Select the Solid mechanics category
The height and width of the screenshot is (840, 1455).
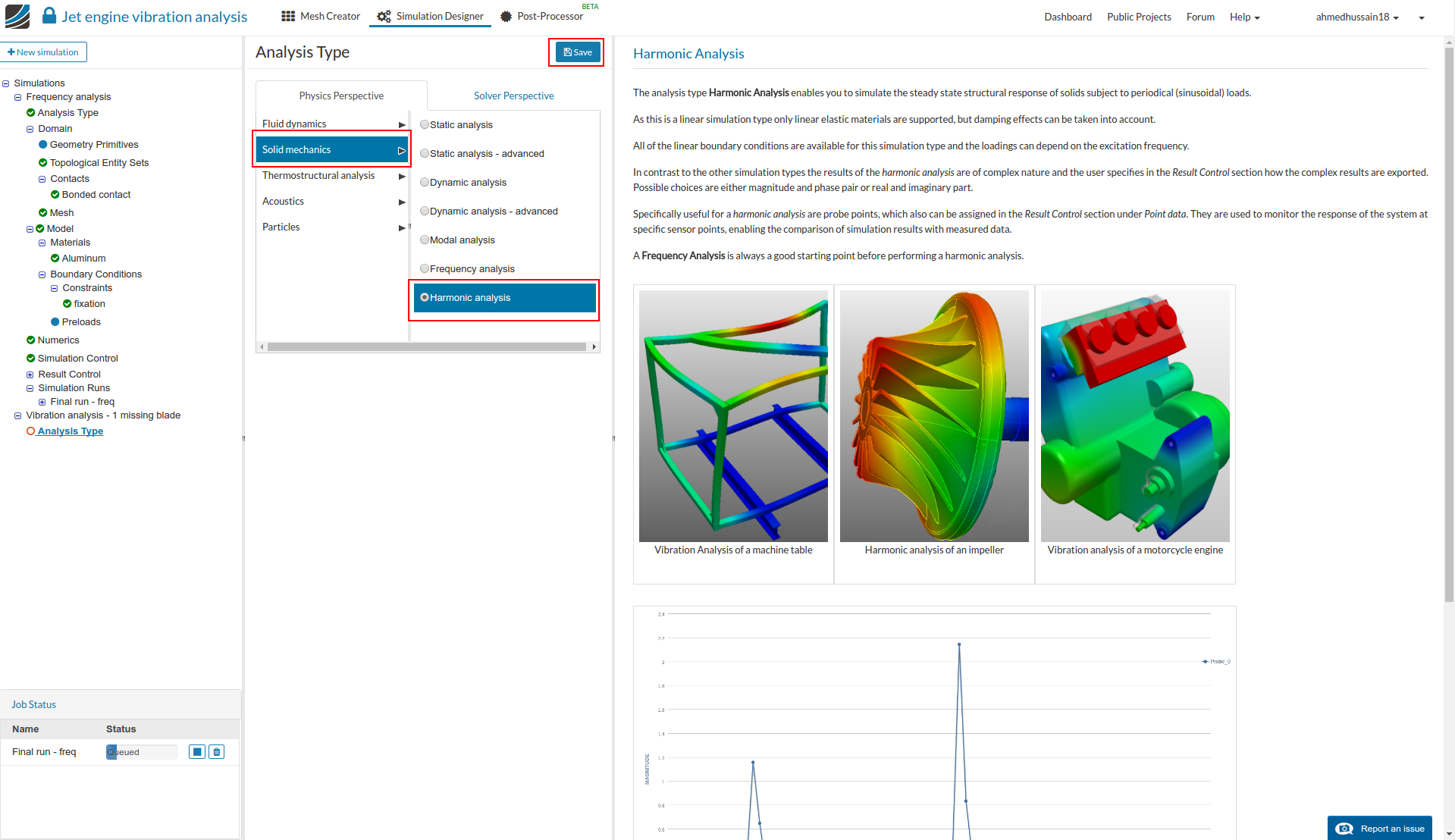(x=332, y=149)
